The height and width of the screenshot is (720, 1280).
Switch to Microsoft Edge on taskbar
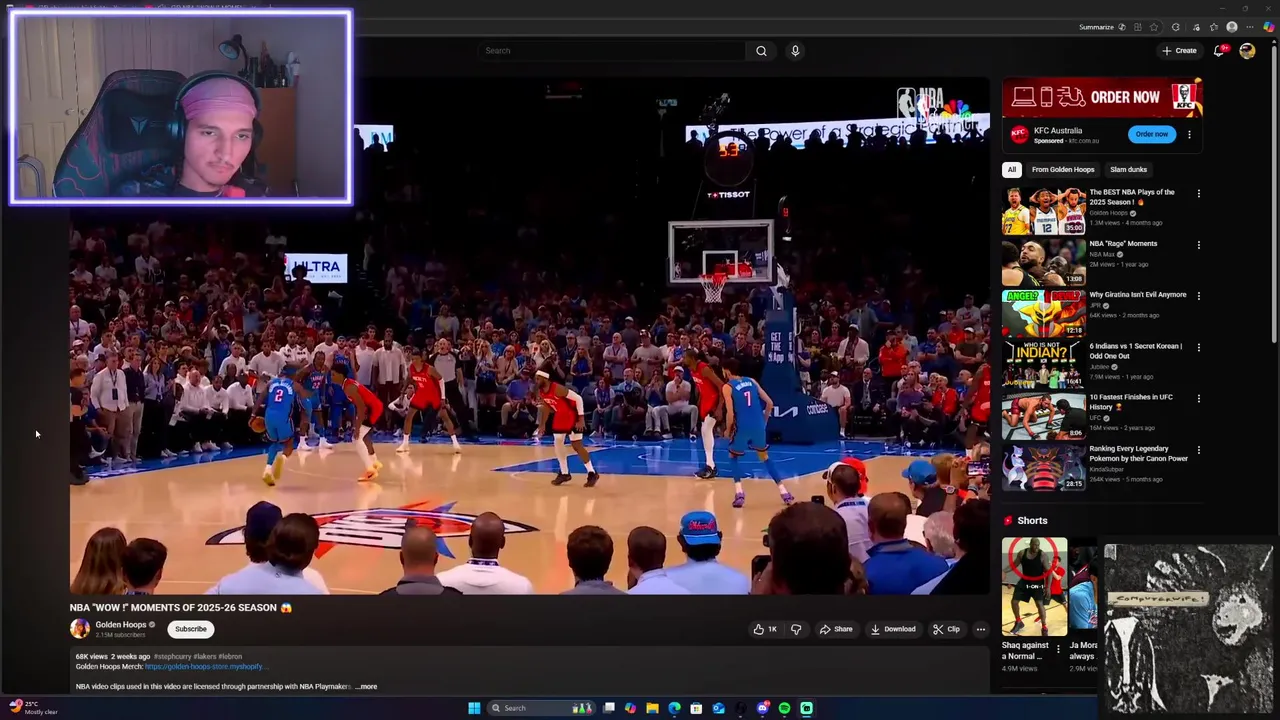pos(674,708)
